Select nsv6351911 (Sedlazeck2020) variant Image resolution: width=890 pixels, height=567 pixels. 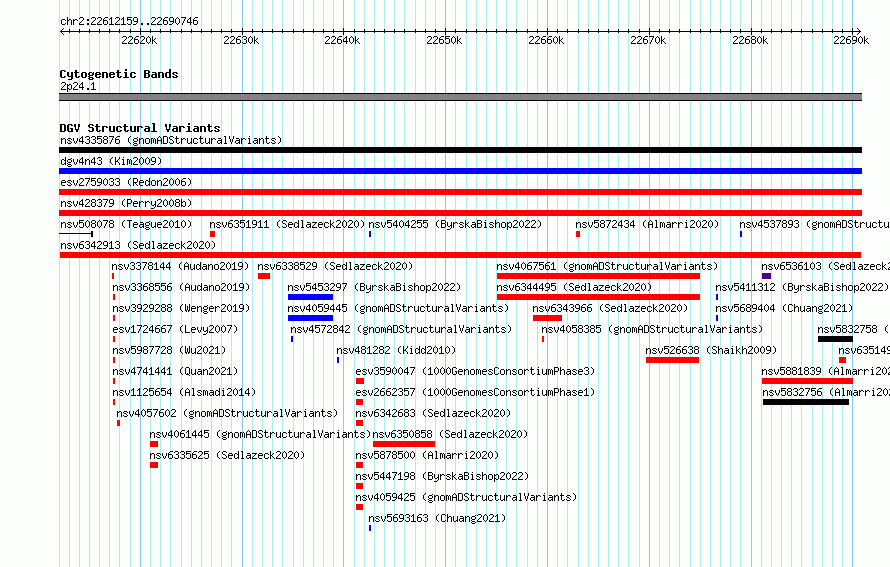pos(287,224)
